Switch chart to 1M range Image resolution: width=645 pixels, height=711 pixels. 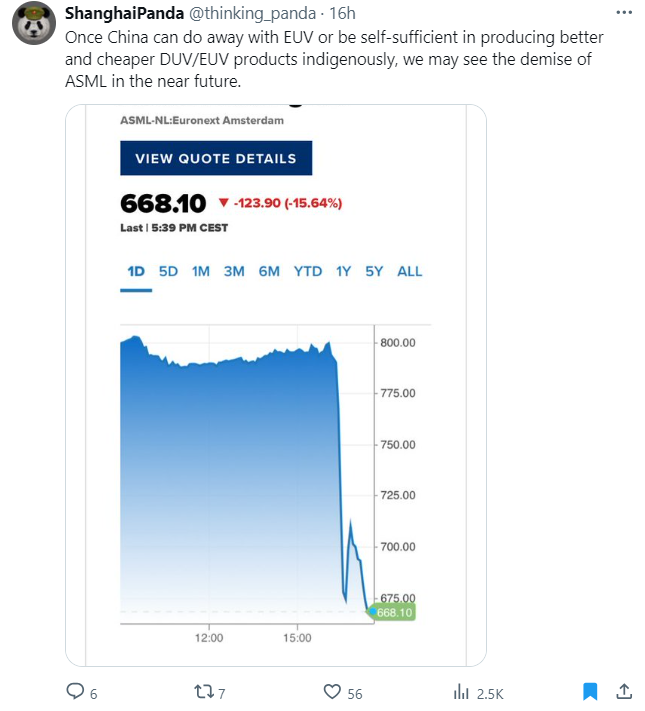(201, 272)
